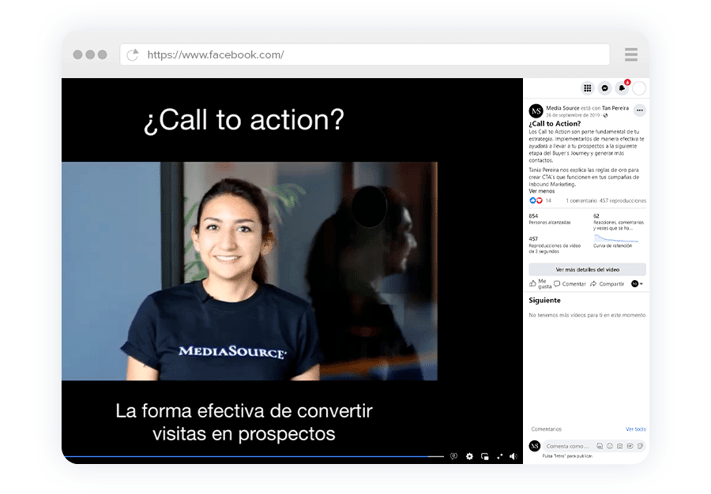Open the comment-as identity selector dropdown
Viewport: 711px width, 494px height.
pyautogui.click(x=637, y=284)
